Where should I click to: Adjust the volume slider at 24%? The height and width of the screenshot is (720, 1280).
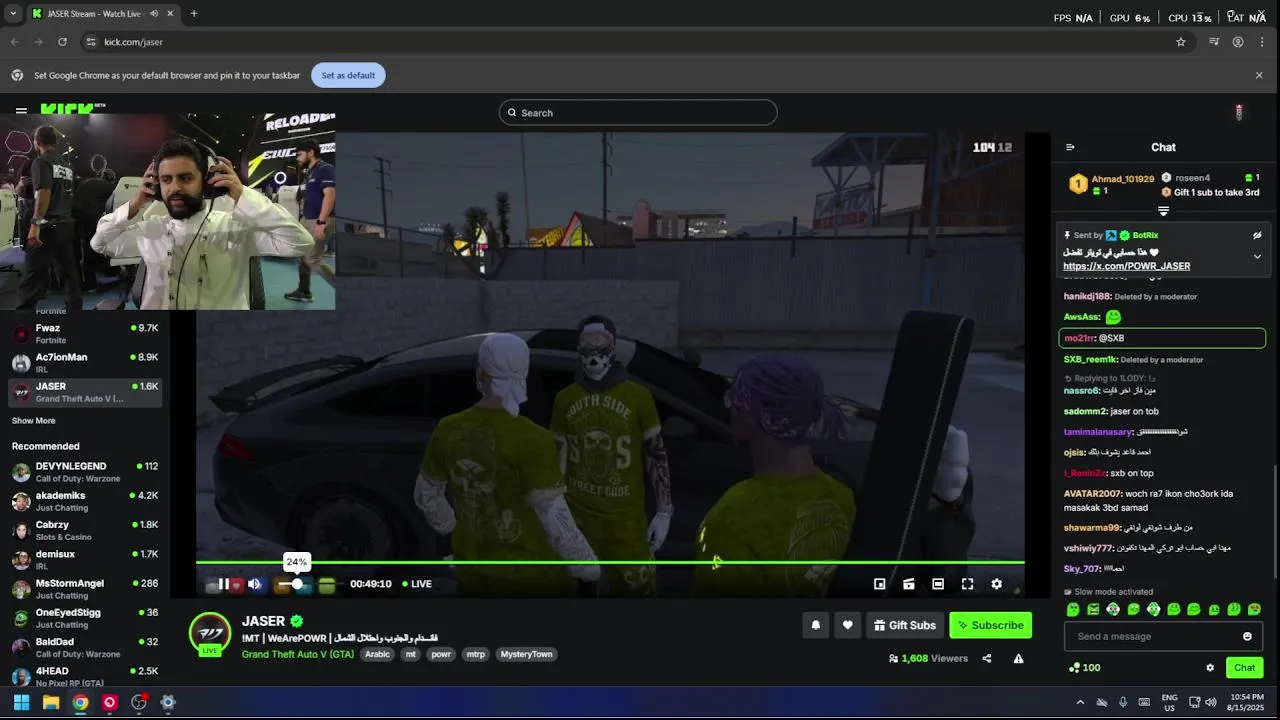pyautogui.click(x=297, y=584)
